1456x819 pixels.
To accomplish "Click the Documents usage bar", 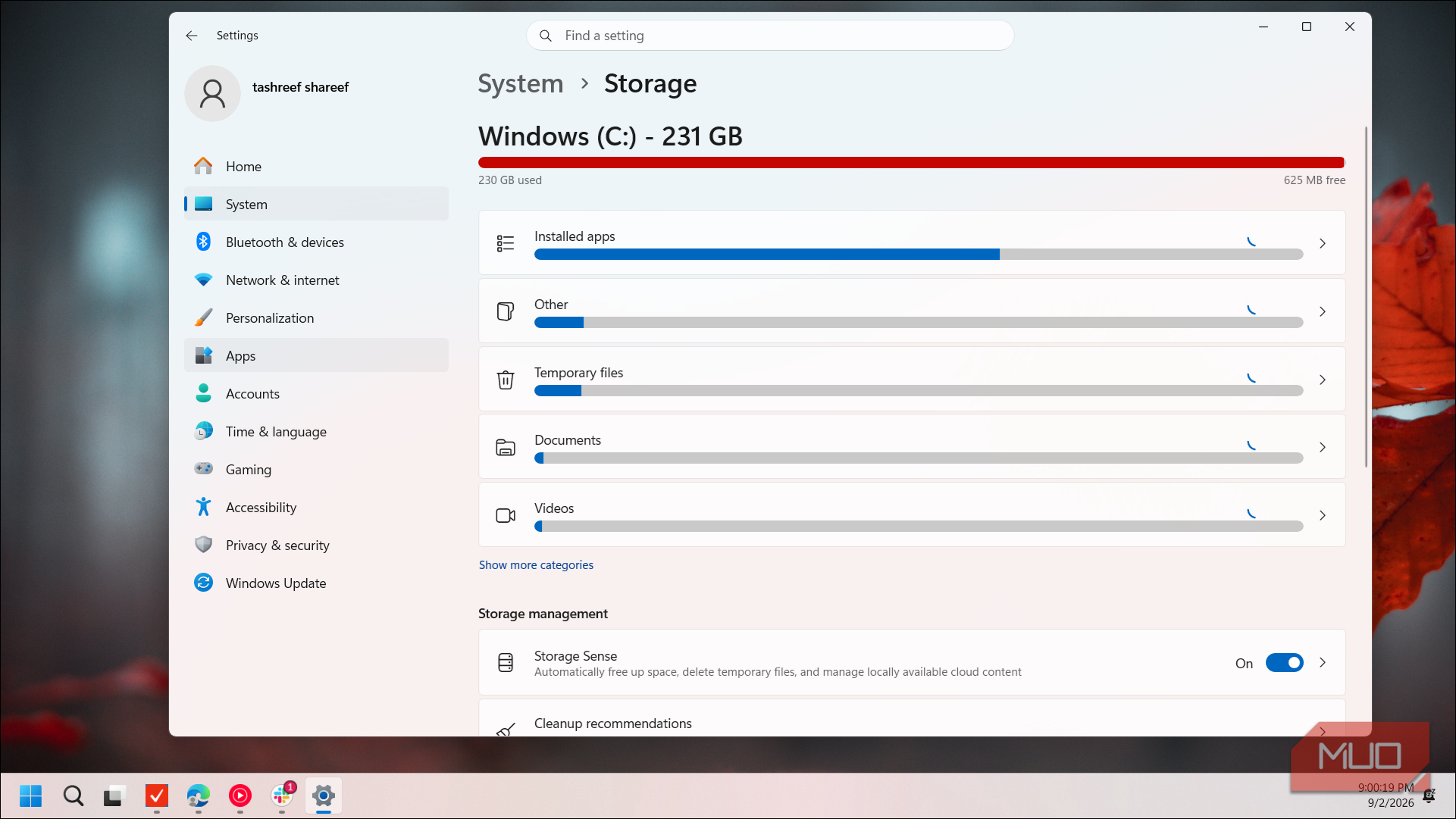I will click(919, 458).
